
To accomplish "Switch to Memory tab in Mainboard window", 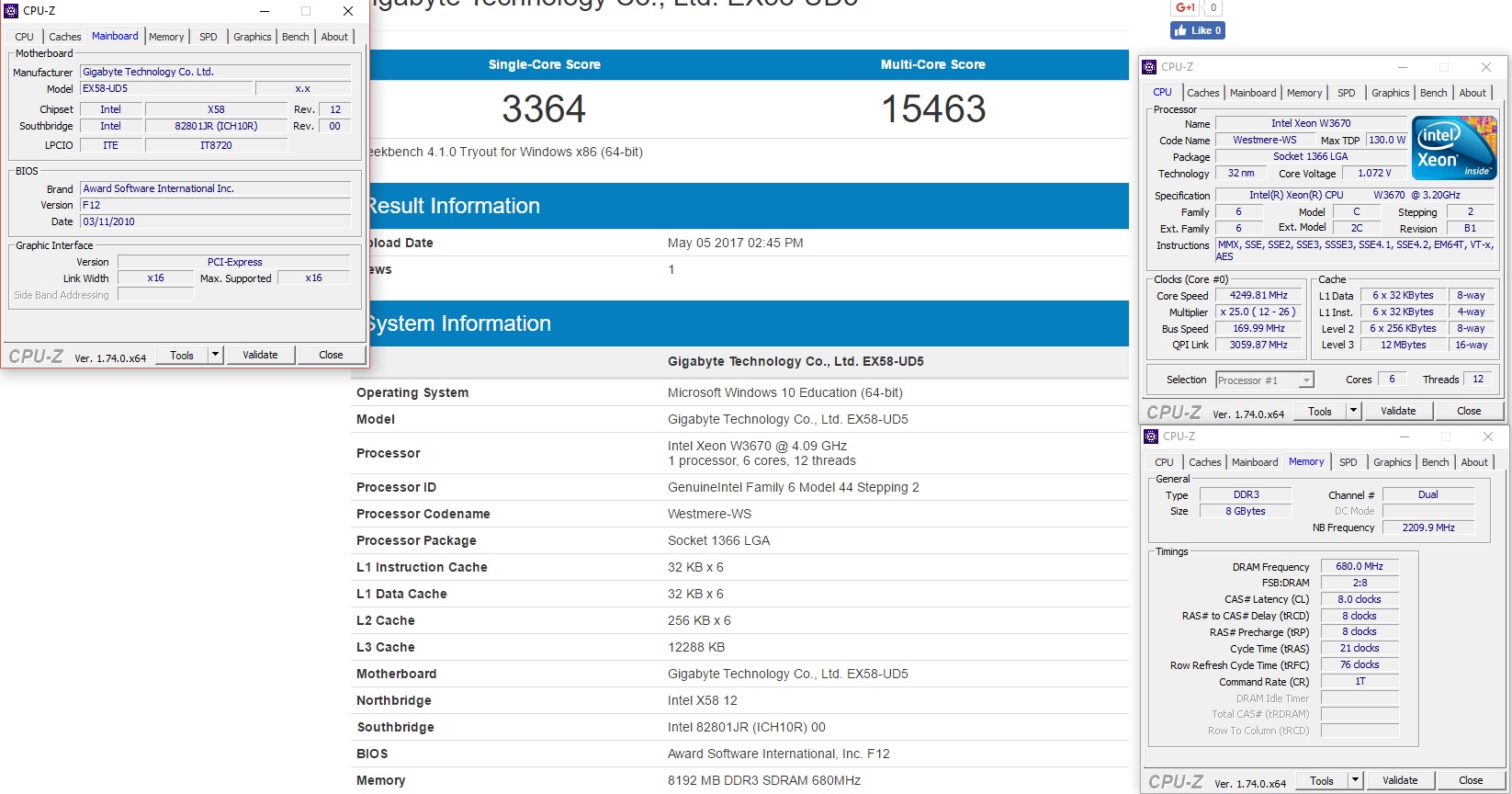I will (x=166, y=37).
